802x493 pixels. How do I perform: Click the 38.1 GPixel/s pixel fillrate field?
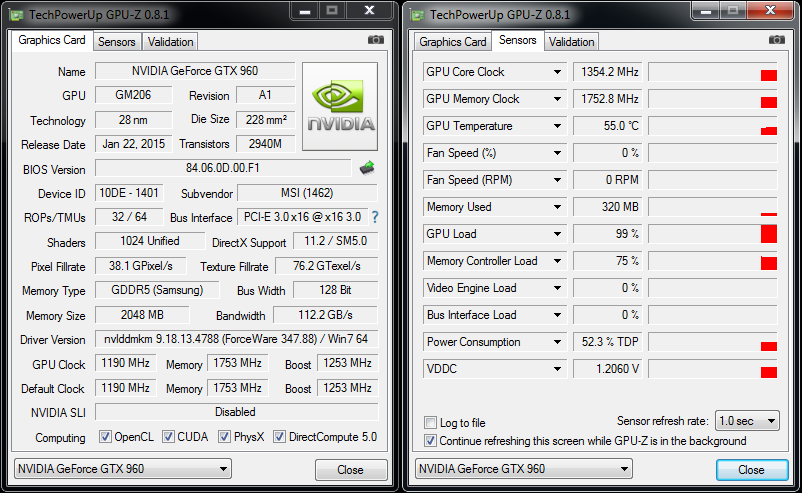pos(141,266)
